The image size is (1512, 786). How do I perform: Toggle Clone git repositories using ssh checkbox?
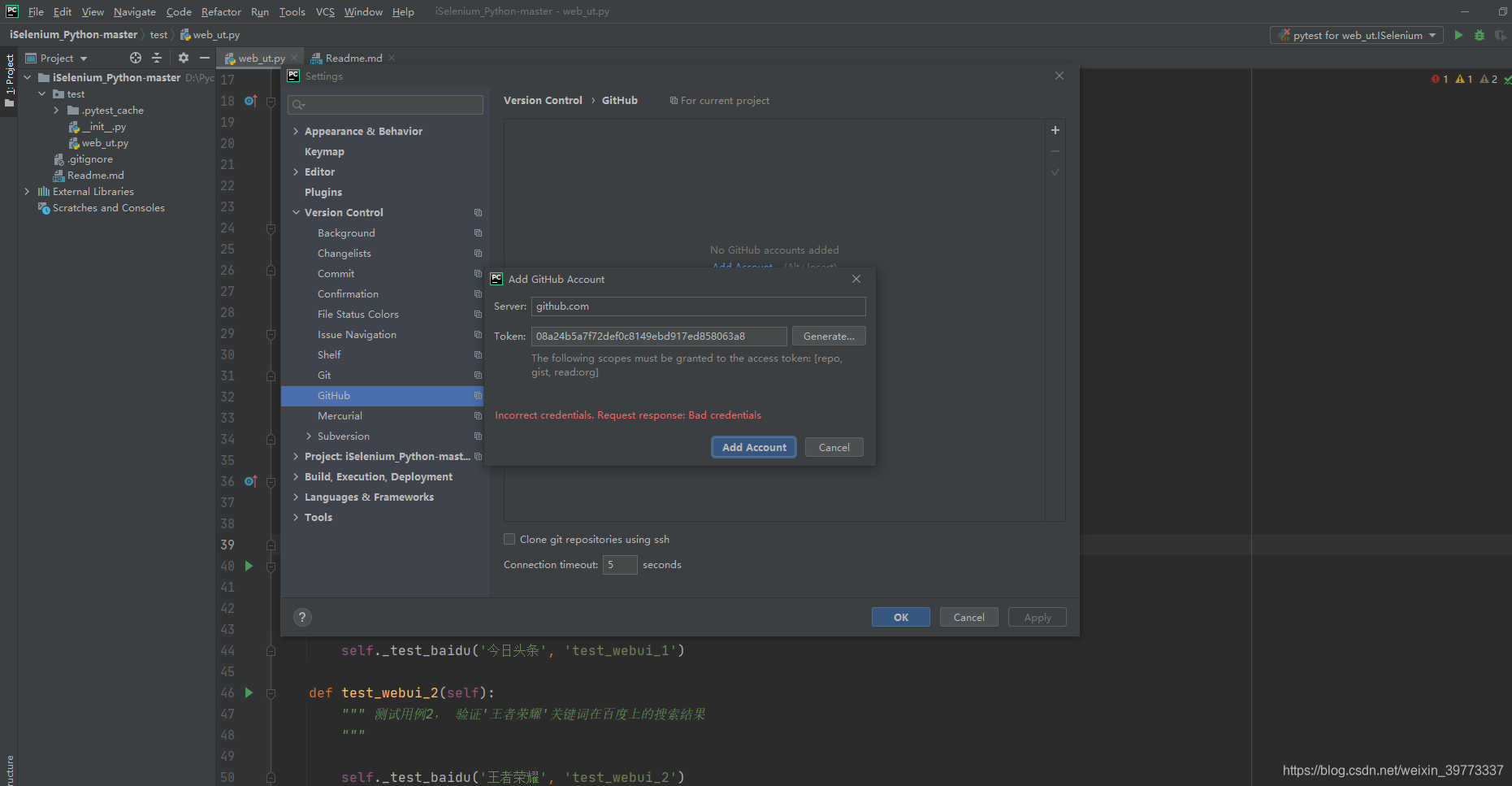(509, 539)
